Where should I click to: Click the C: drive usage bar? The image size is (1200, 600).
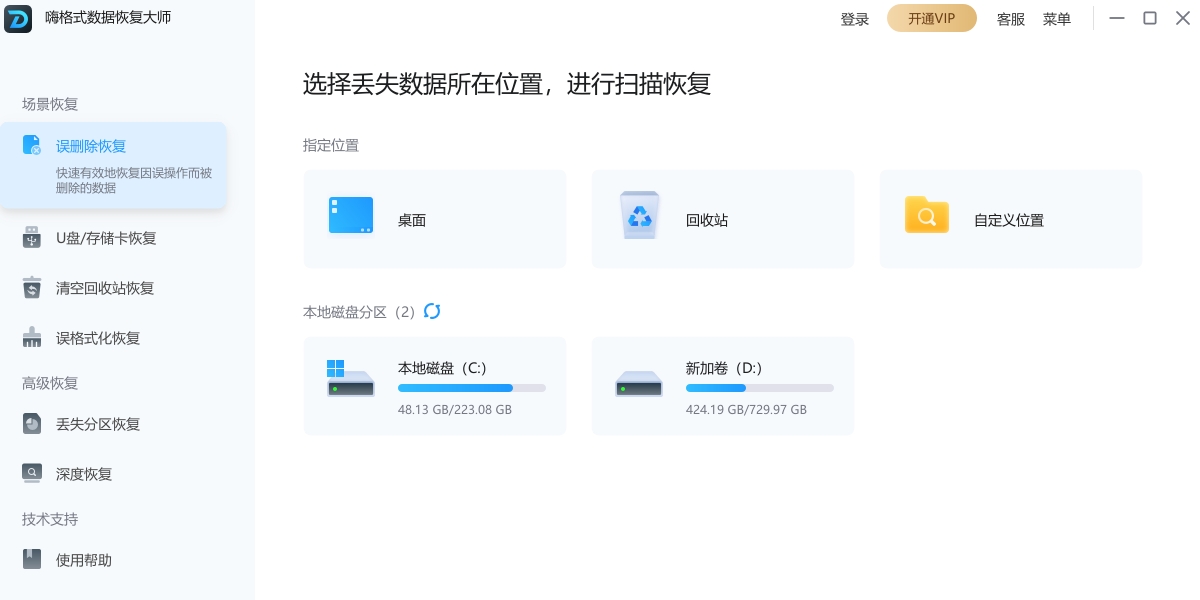[471, 388]
